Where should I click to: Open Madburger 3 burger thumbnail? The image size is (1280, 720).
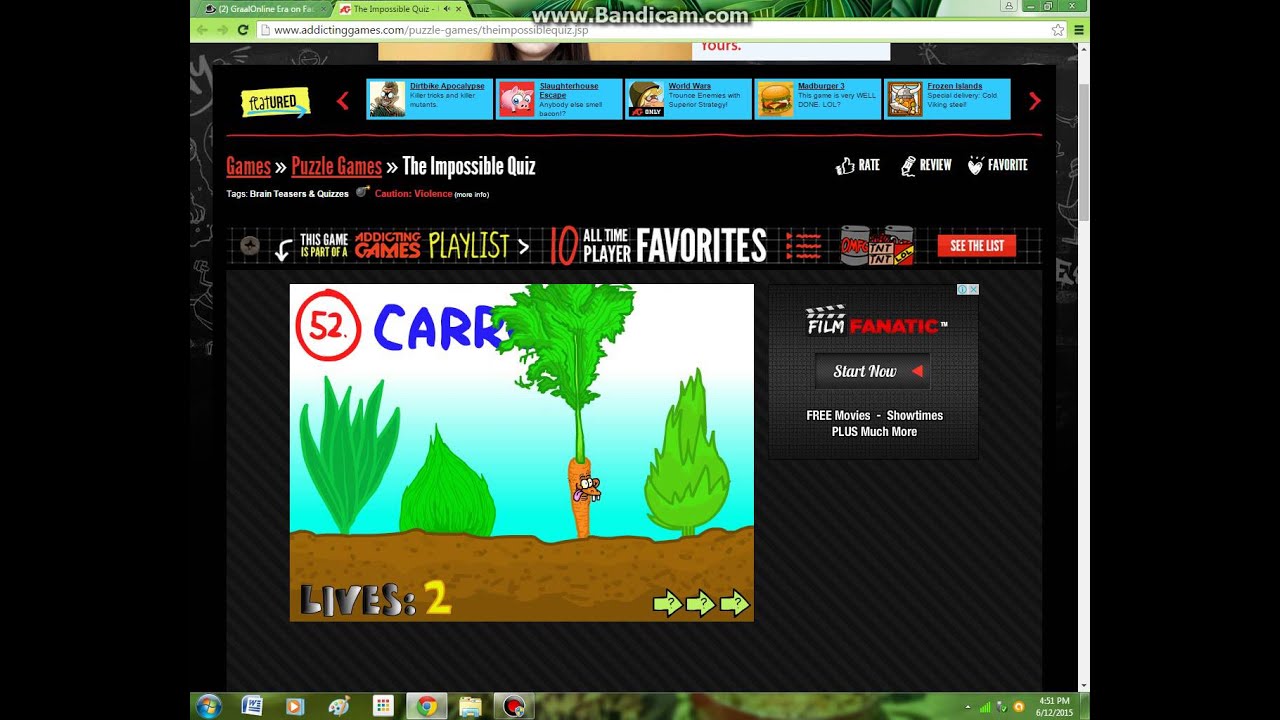tap(775, 99)
